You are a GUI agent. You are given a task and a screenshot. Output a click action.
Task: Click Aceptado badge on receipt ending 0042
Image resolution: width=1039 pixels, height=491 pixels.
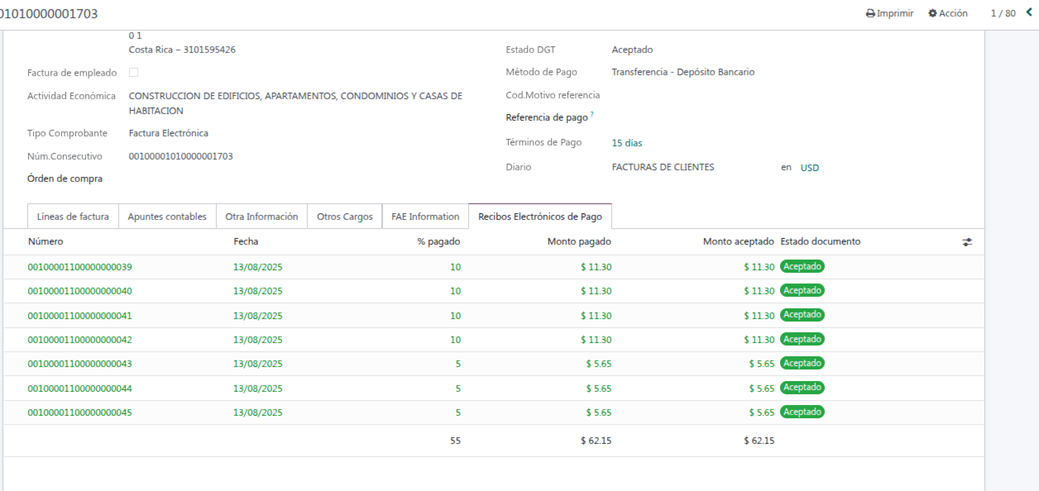(x=802, y=339)
